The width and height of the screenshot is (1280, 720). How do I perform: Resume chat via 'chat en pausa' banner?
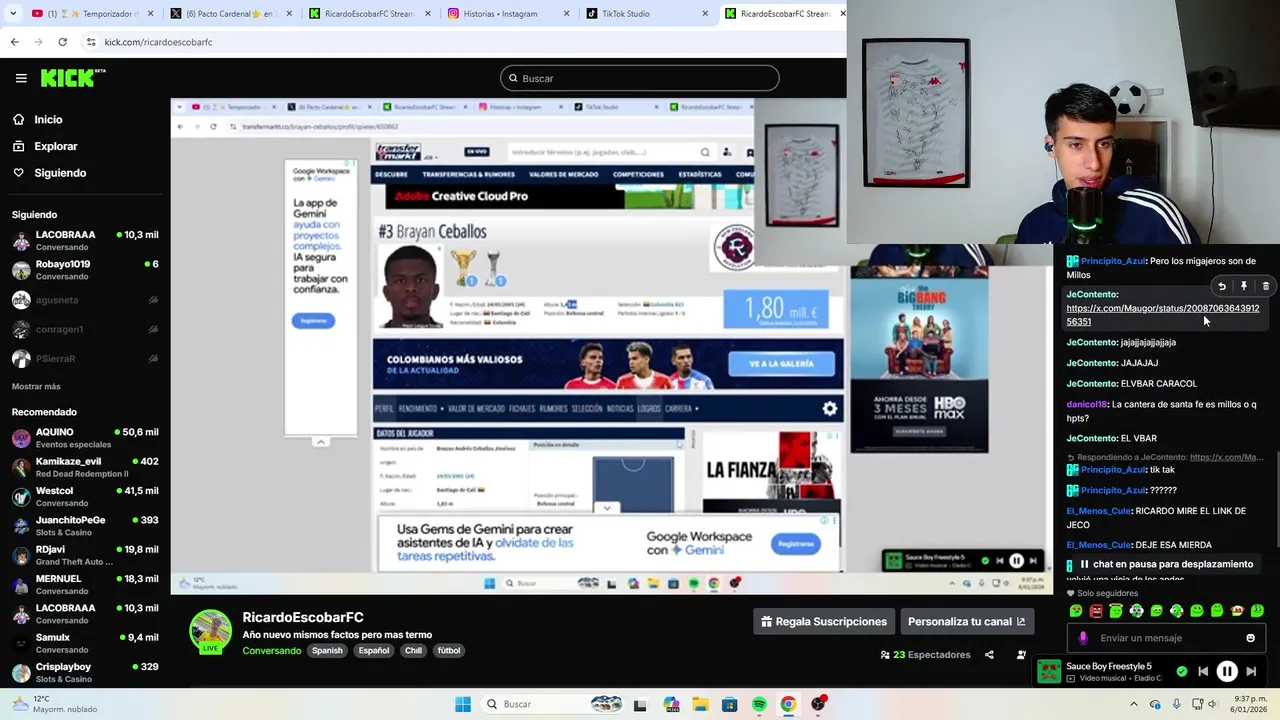1166,564
